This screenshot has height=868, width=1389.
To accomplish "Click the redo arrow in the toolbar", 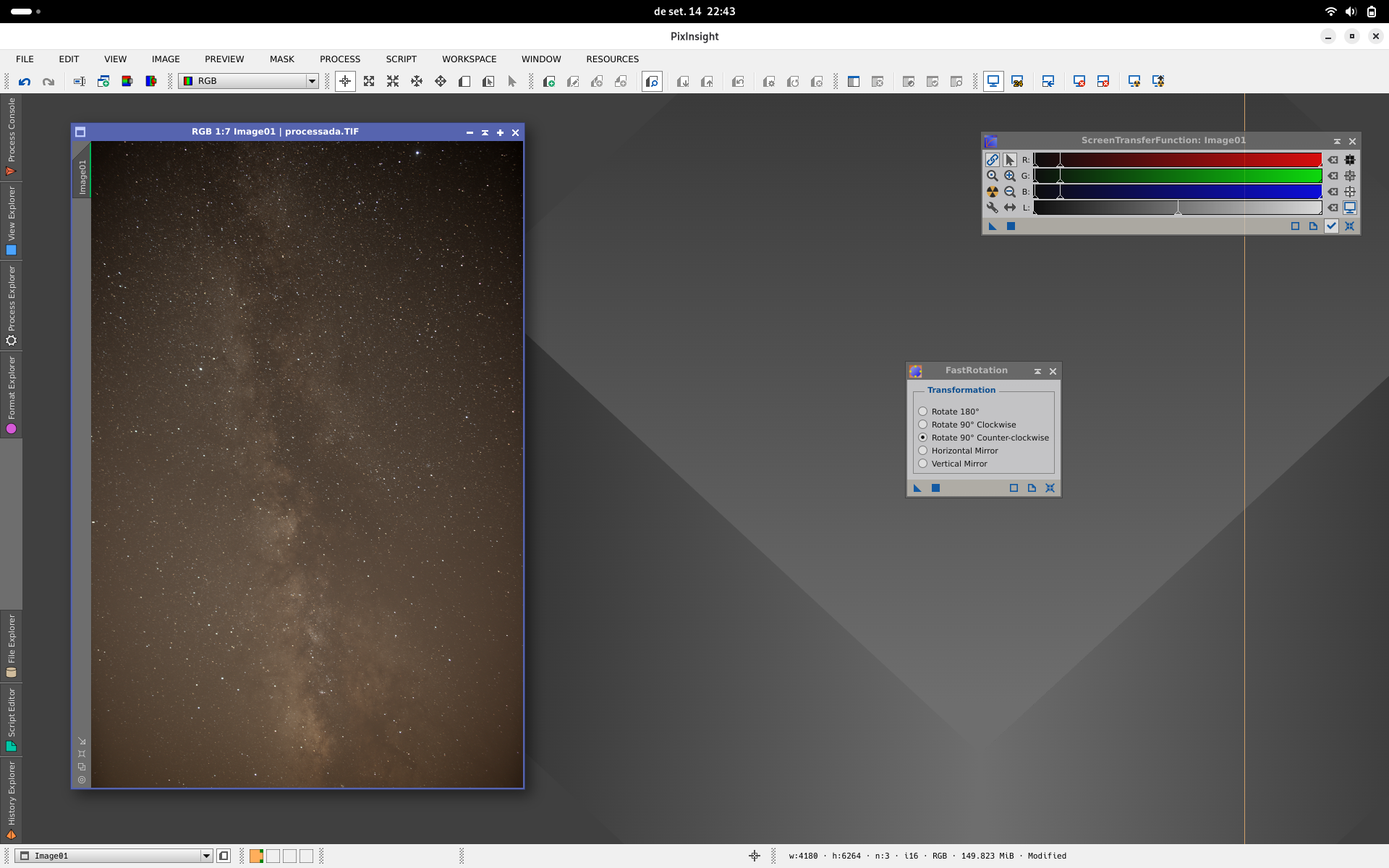I will [x=48, y=82].
